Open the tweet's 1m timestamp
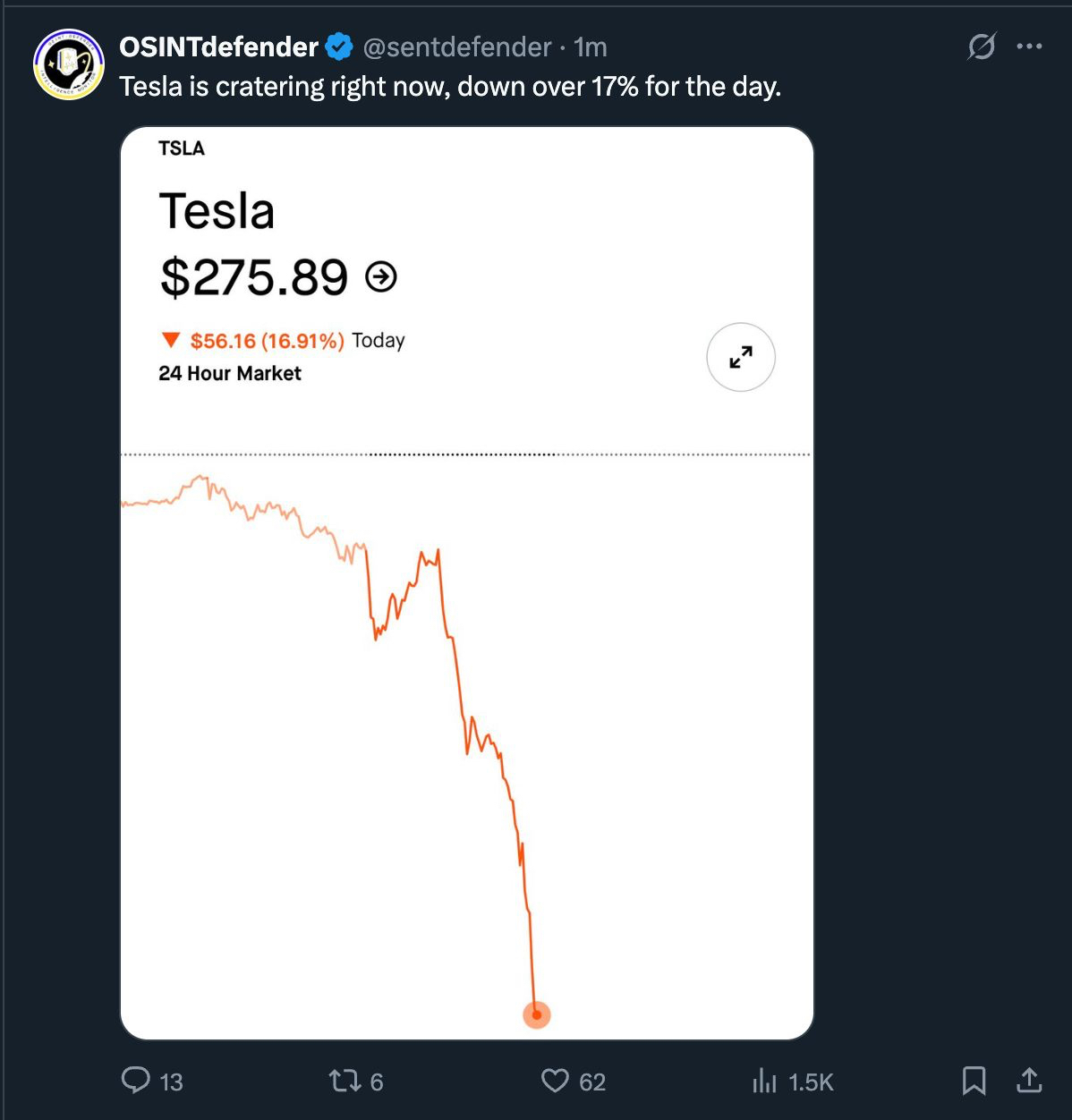This screenshot has height=1120, width=1072. pos(591,47)
